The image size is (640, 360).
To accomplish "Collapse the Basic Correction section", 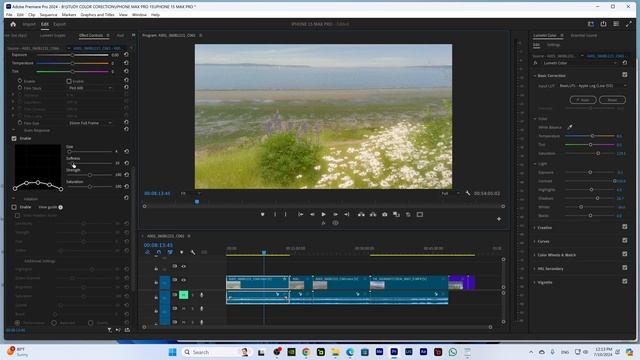I will (x=535, y=76).
